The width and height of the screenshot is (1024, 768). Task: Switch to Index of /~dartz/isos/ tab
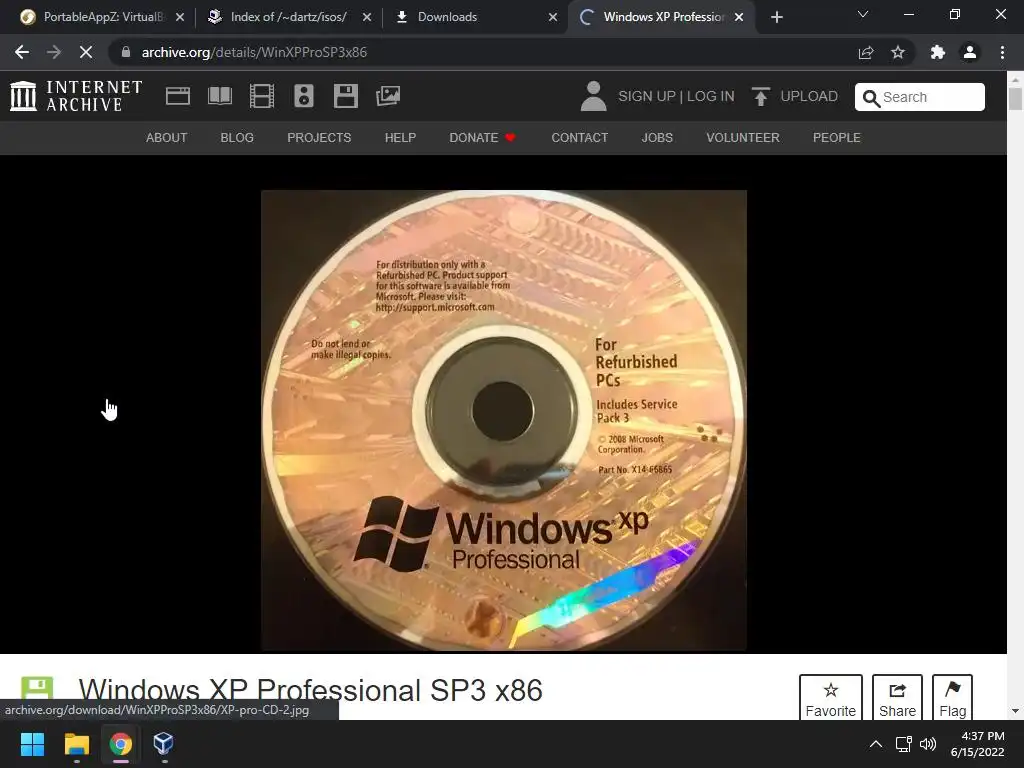pyautogui.click(x=288, y=17)
